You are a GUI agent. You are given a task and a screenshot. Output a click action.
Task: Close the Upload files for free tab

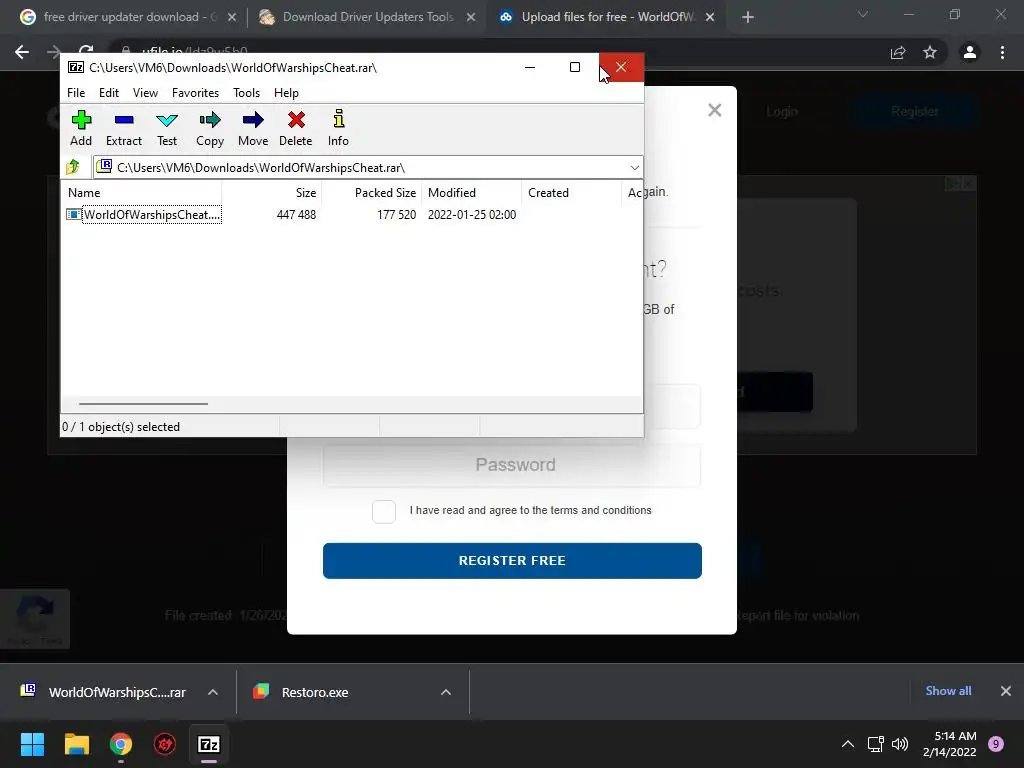tap(711, 17)
